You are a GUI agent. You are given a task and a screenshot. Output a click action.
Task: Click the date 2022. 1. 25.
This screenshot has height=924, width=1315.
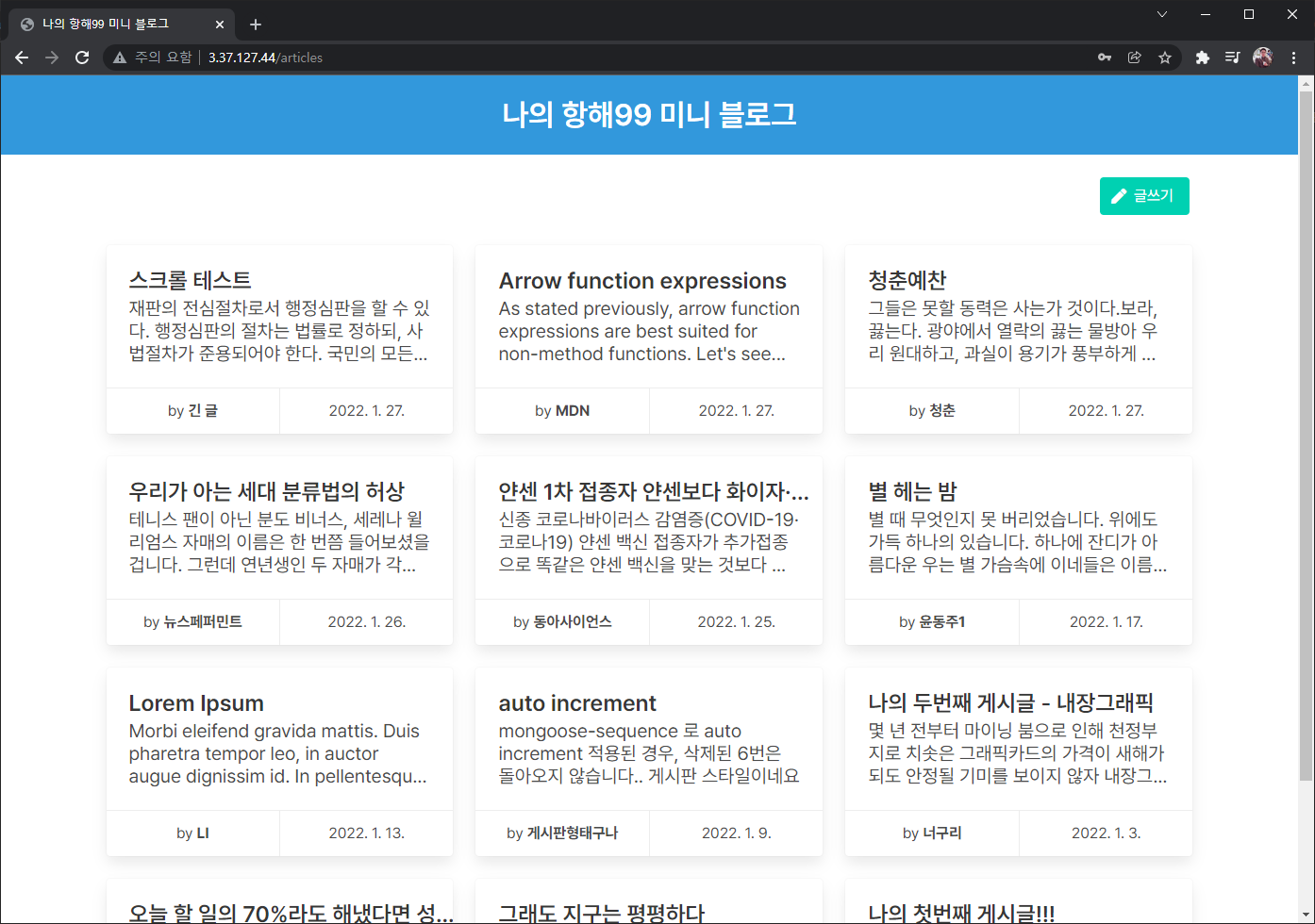pyautogui.click(x=737, y=622)
